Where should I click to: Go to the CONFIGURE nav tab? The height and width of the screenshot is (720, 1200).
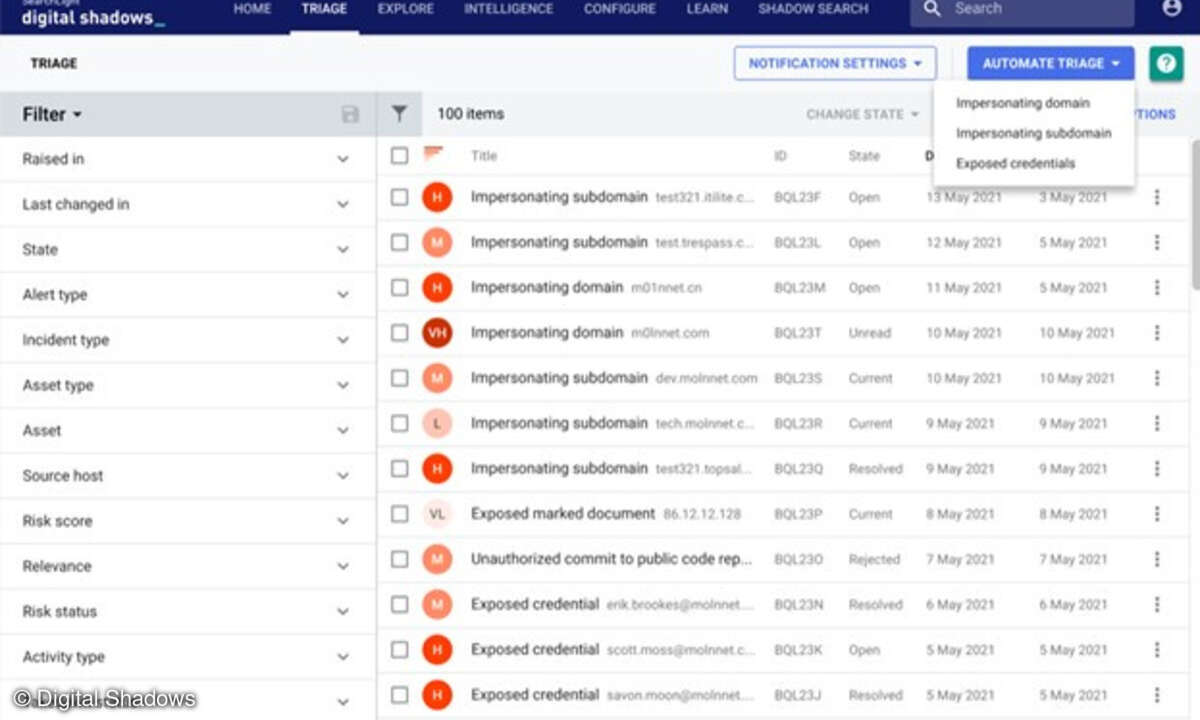tap(620, 9)
